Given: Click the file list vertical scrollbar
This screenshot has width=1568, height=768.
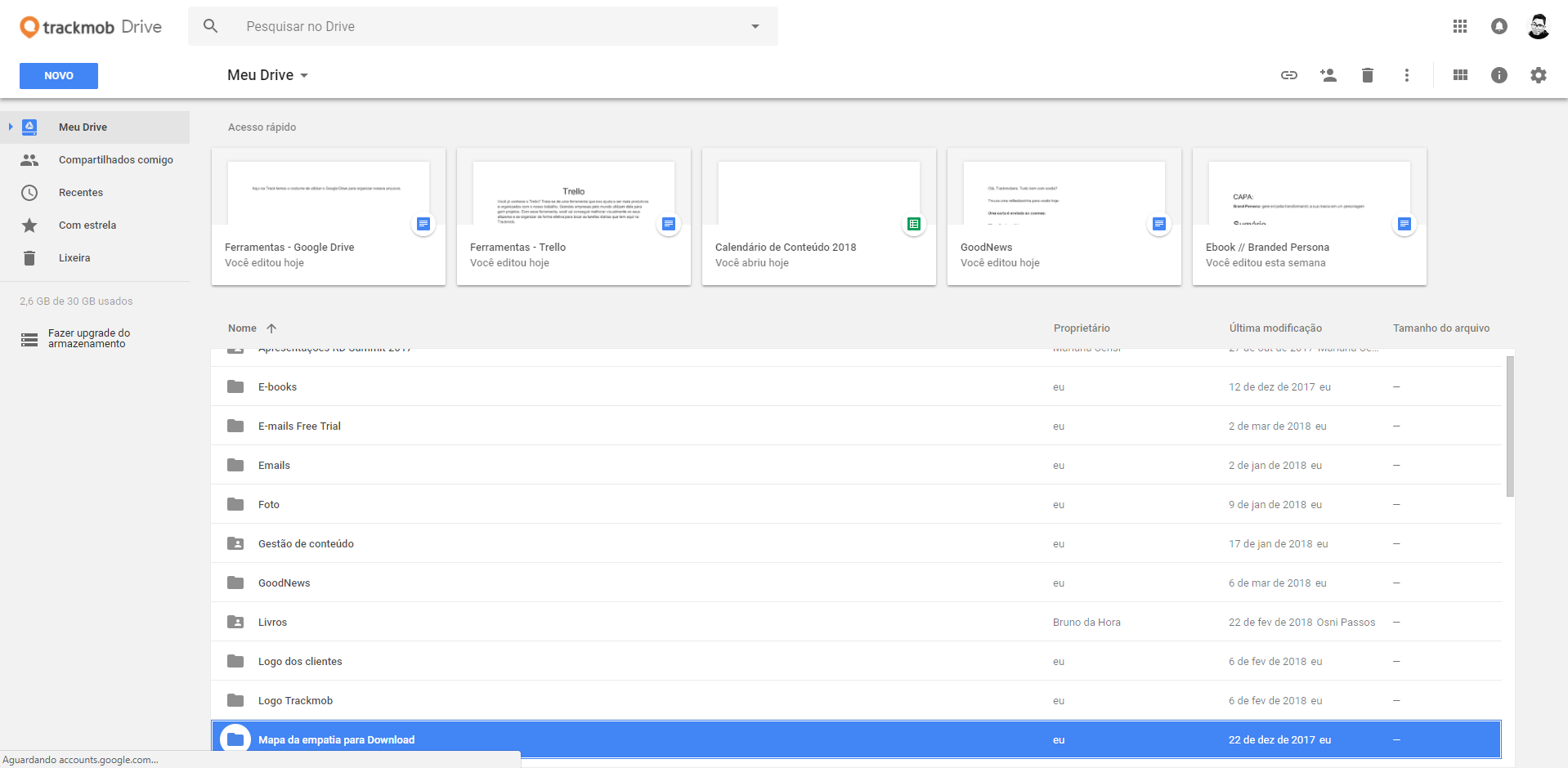Looking at the screenshot, I should click(x=1509, y=425).
